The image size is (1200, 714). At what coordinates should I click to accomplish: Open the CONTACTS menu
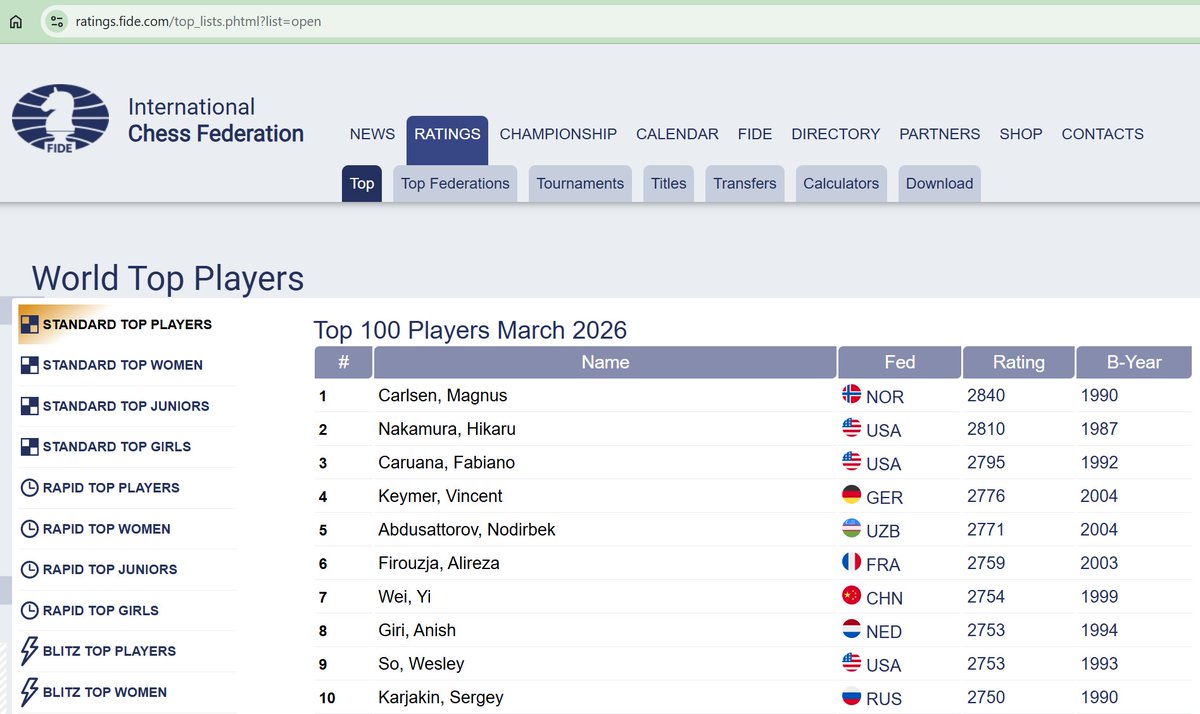point(1102,134)
